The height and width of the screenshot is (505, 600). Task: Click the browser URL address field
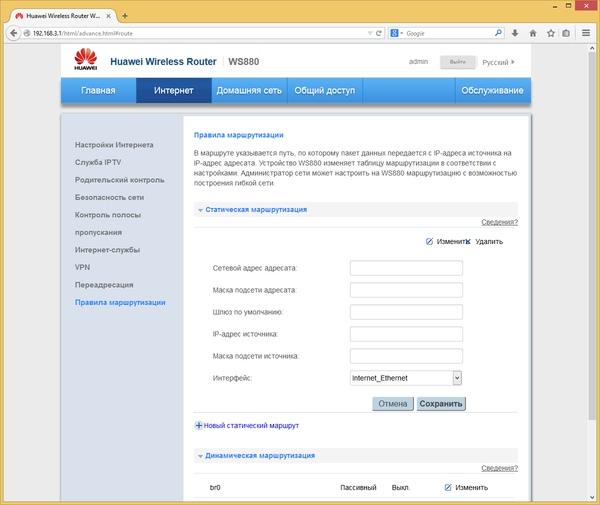click(x=199, y=33)
